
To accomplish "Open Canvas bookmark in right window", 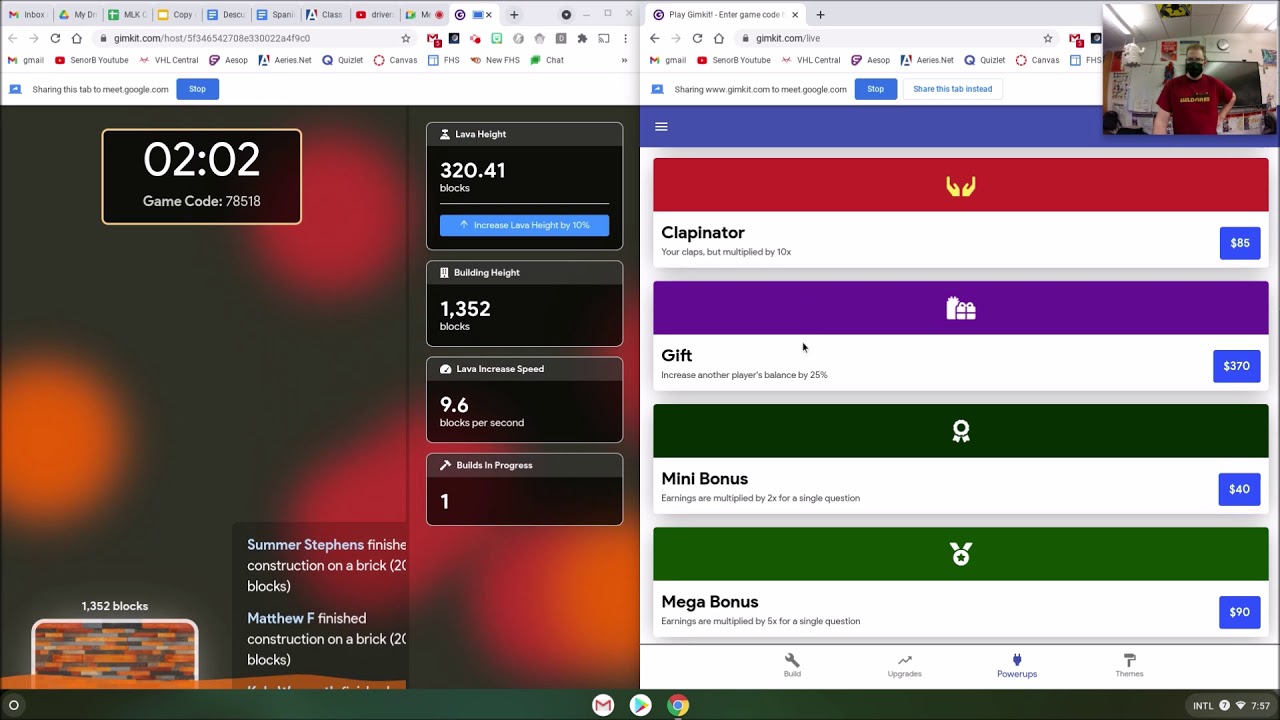I will click(x=1037, y=60).
